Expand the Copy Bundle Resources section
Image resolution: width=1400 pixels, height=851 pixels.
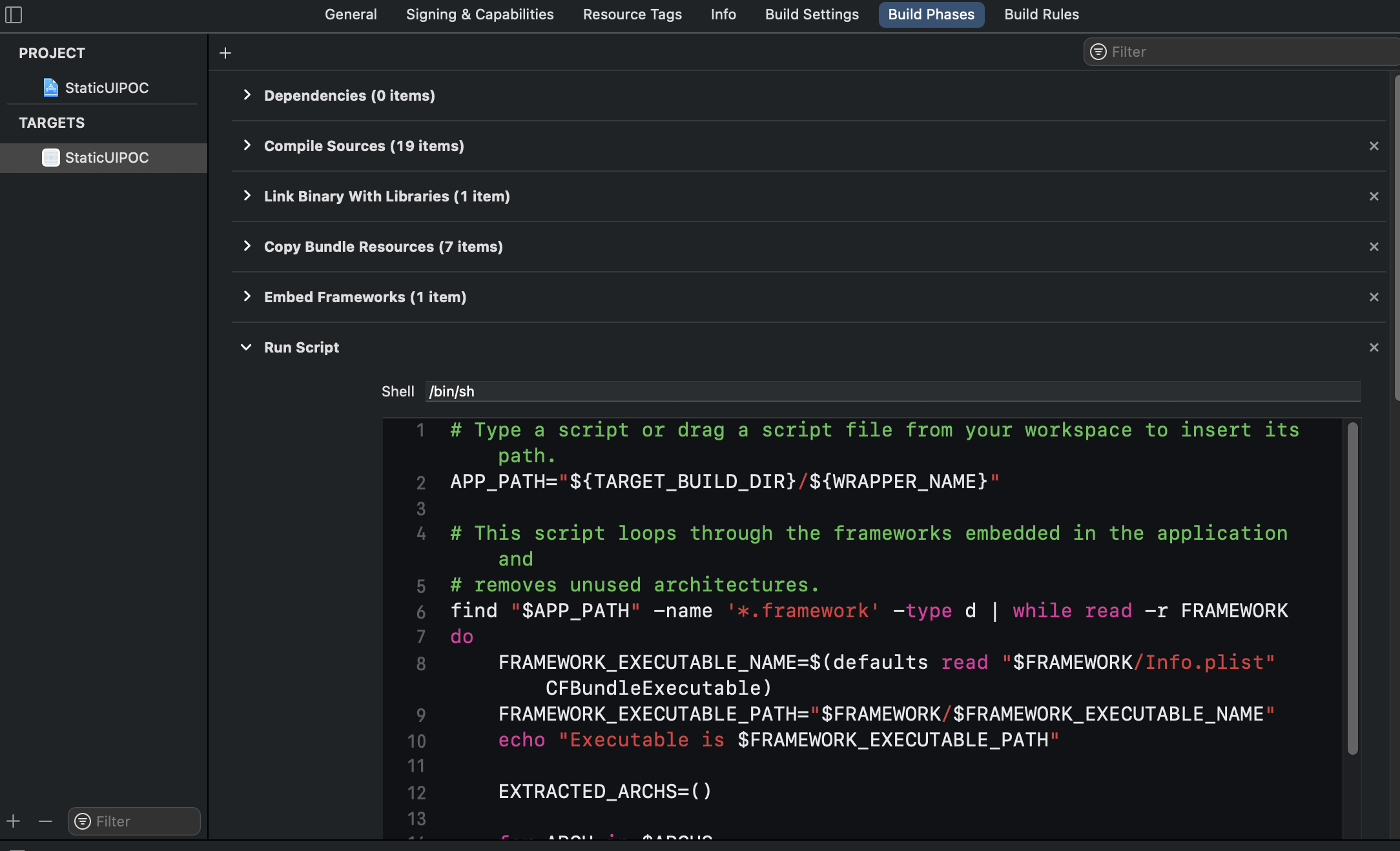tap(247, 246)
